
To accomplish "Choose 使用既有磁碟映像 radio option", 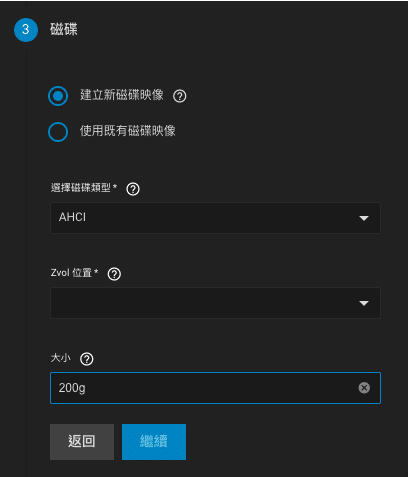I will point(58,132).
